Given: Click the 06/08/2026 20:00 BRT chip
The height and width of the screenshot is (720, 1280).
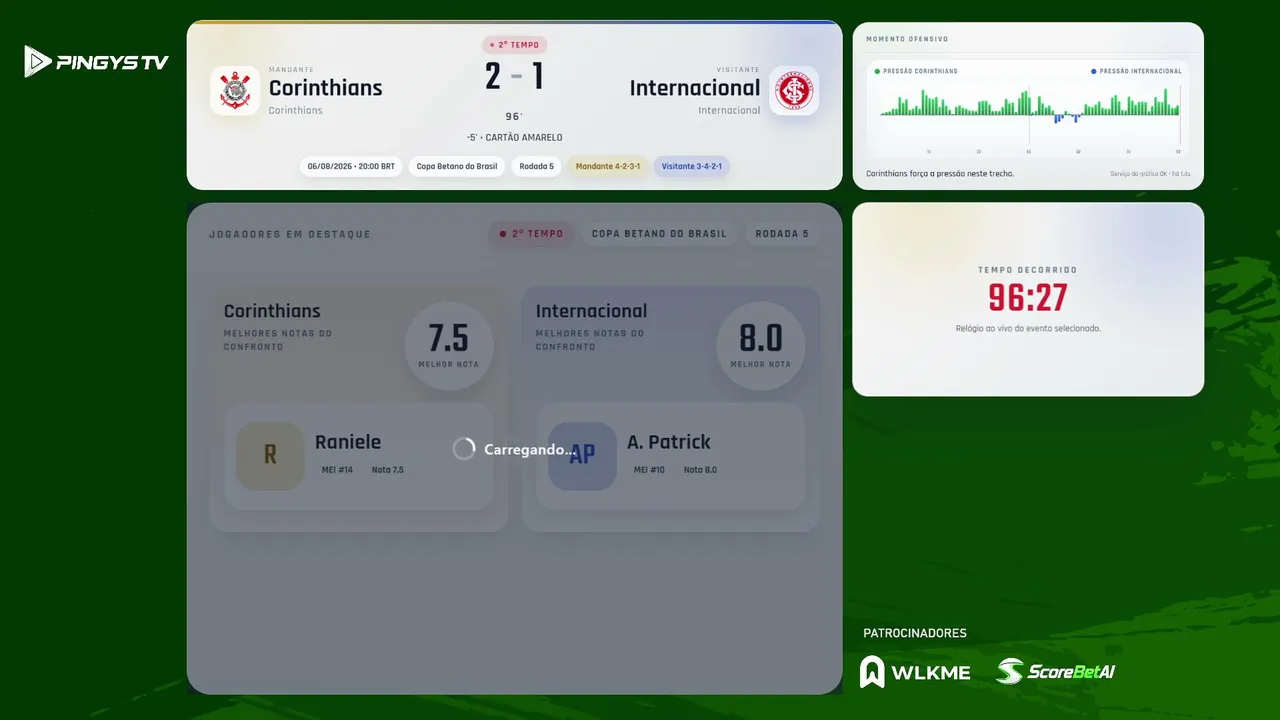Looking at the screenshot, I should click(x=351, y=166).
